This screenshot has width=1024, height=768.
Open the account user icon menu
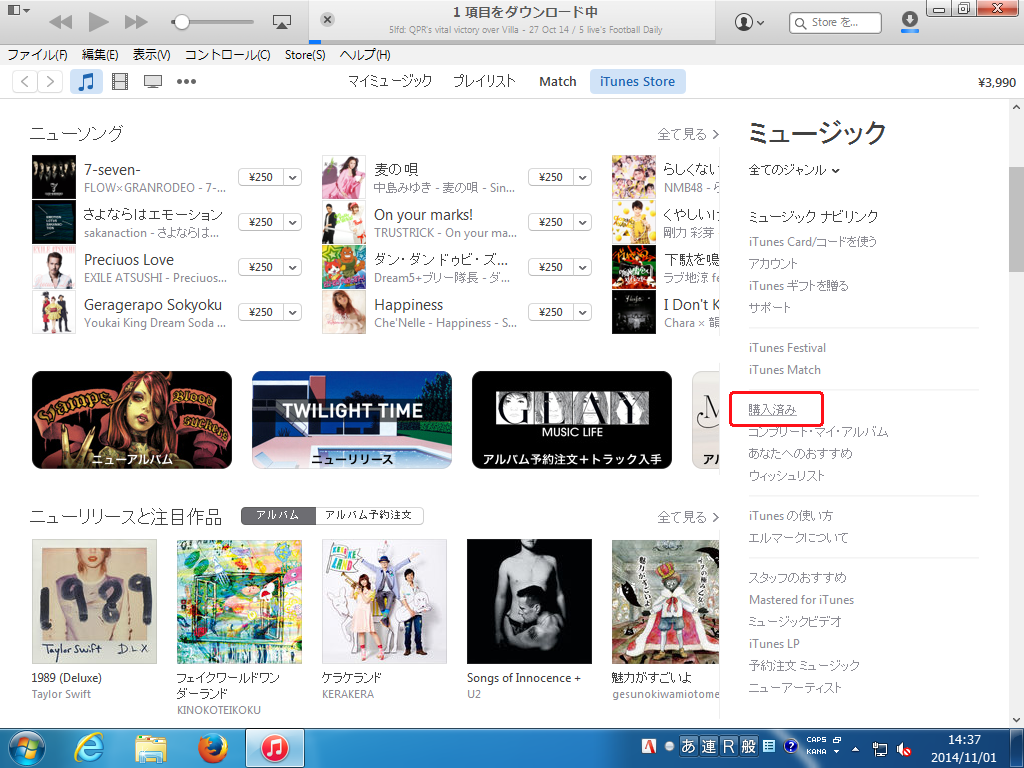tap(750, 22)
